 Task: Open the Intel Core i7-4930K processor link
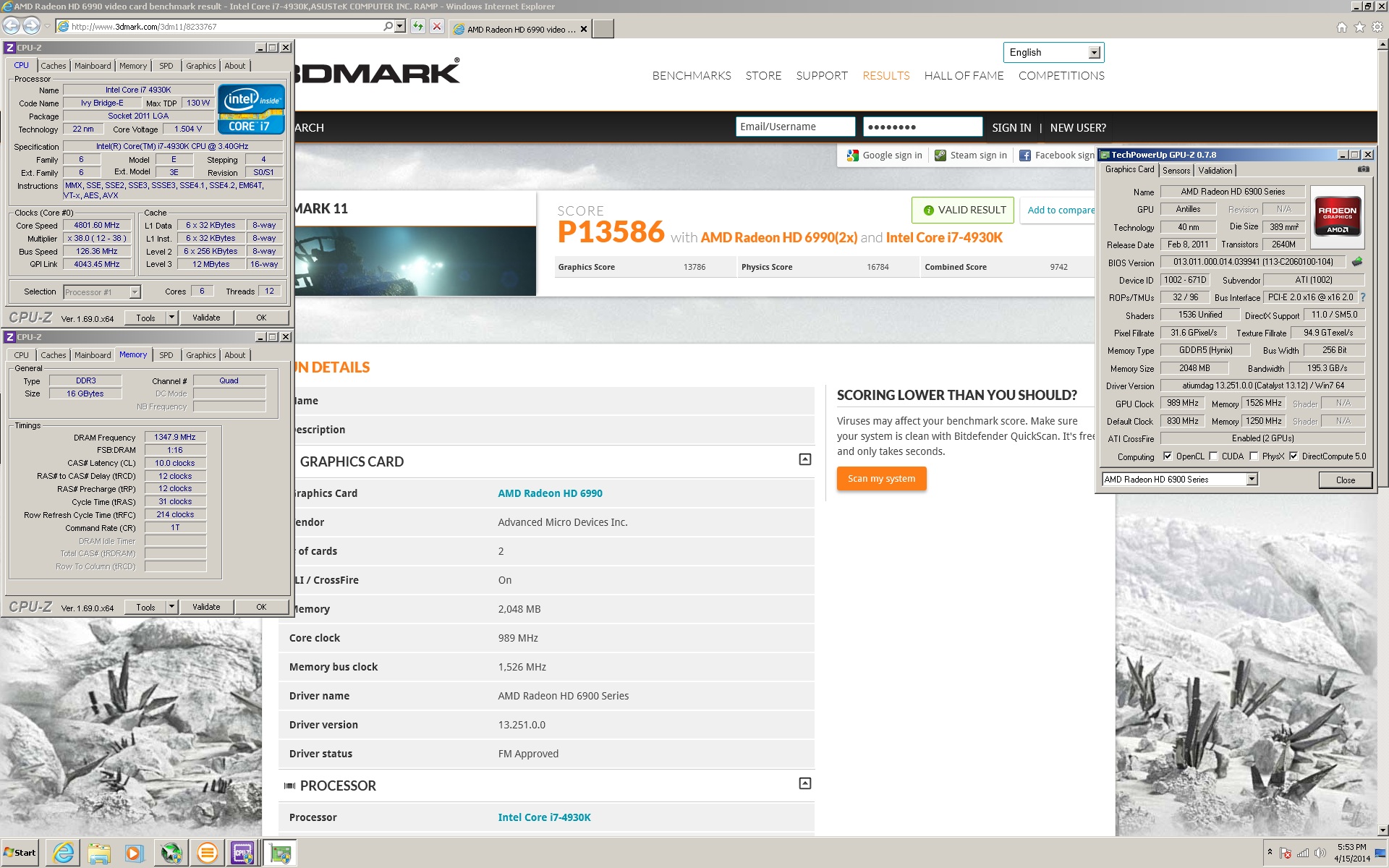click(544, 817)
